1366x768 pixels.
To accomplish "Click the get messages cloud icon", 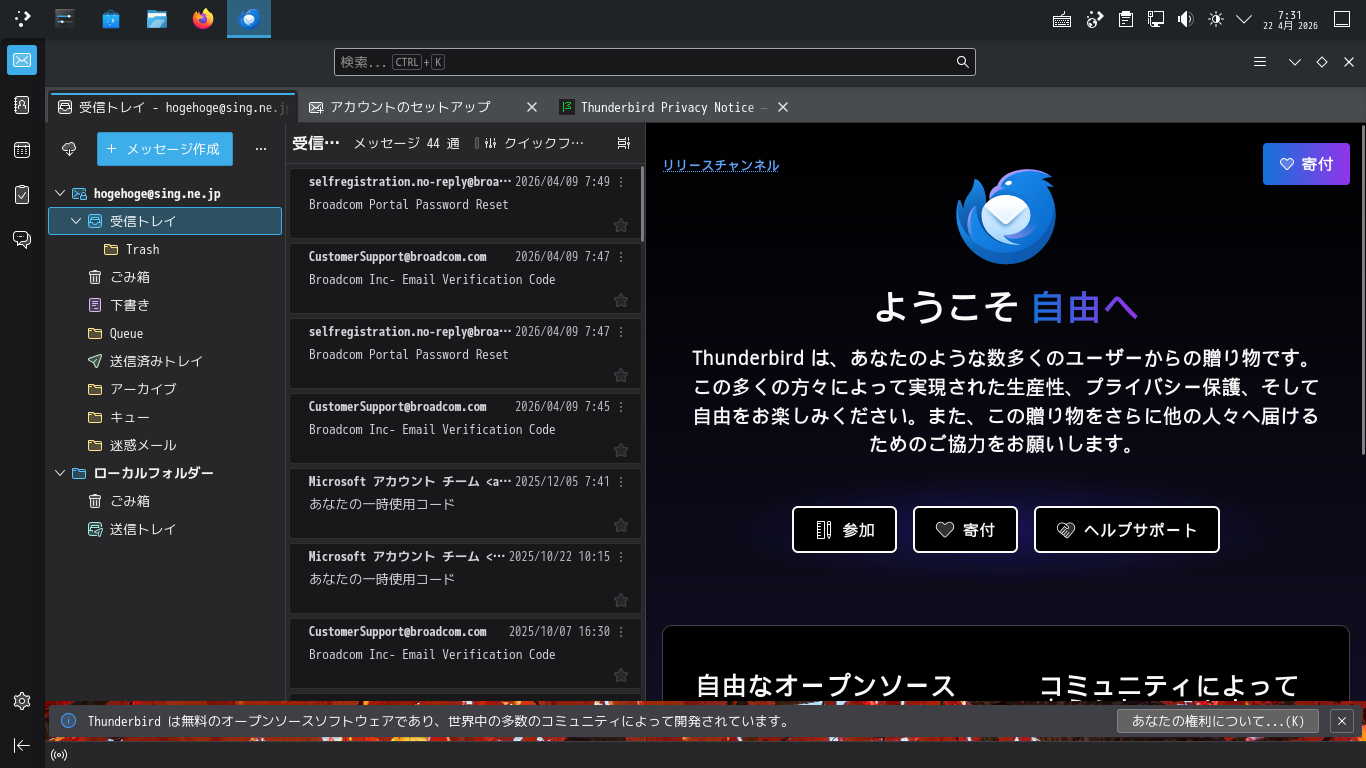I will 69,149.
